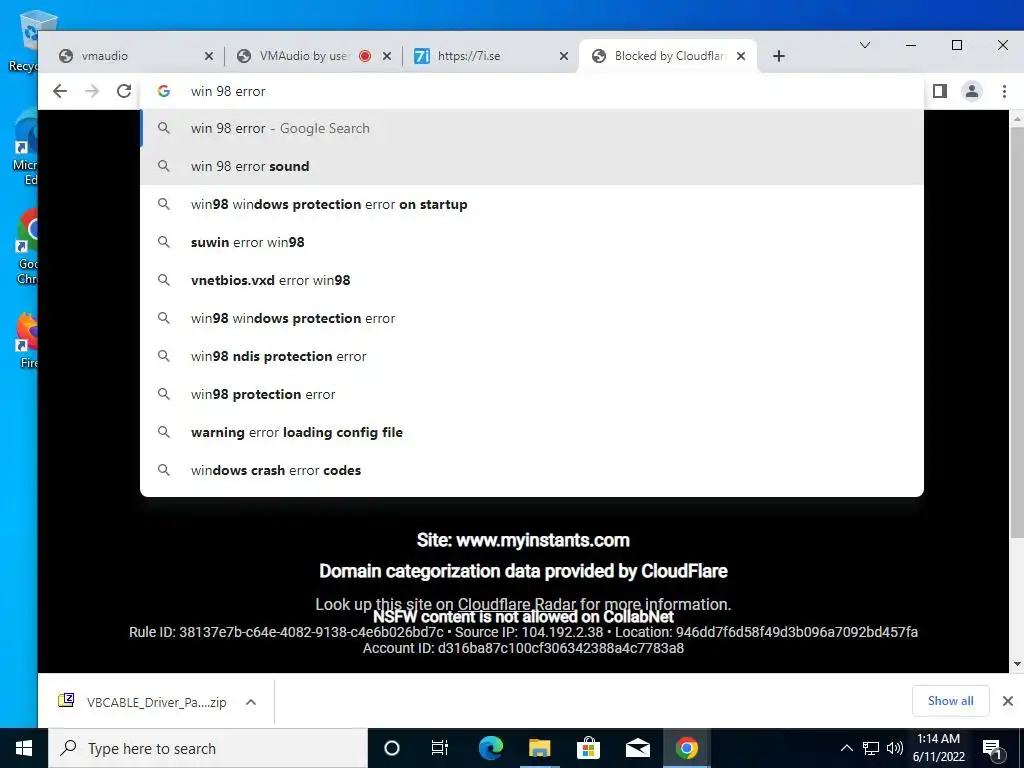Reload the current page
Image resolution: width=1024 pixels, height=768 pixels.
(x=124, y=91)
